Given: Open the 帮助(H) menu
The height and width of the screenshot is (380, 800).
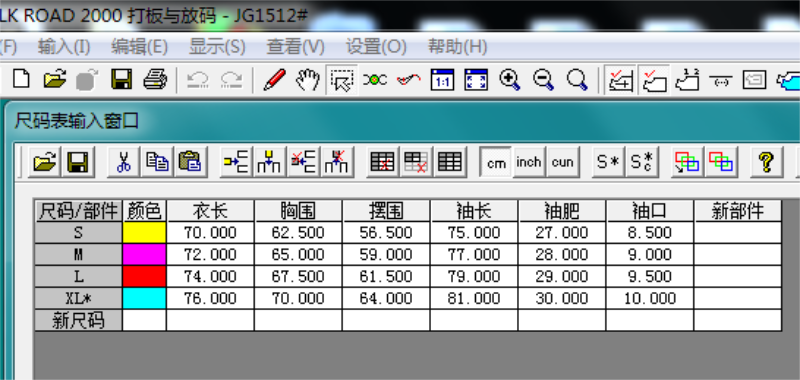Looking at the screenshot, I should (457, 47).
